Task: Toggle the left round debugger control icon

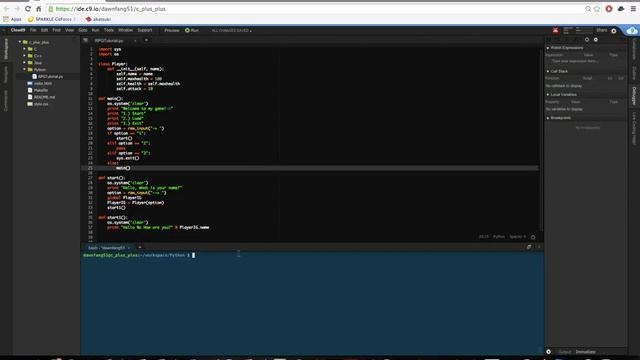Action: coord(587,40)
